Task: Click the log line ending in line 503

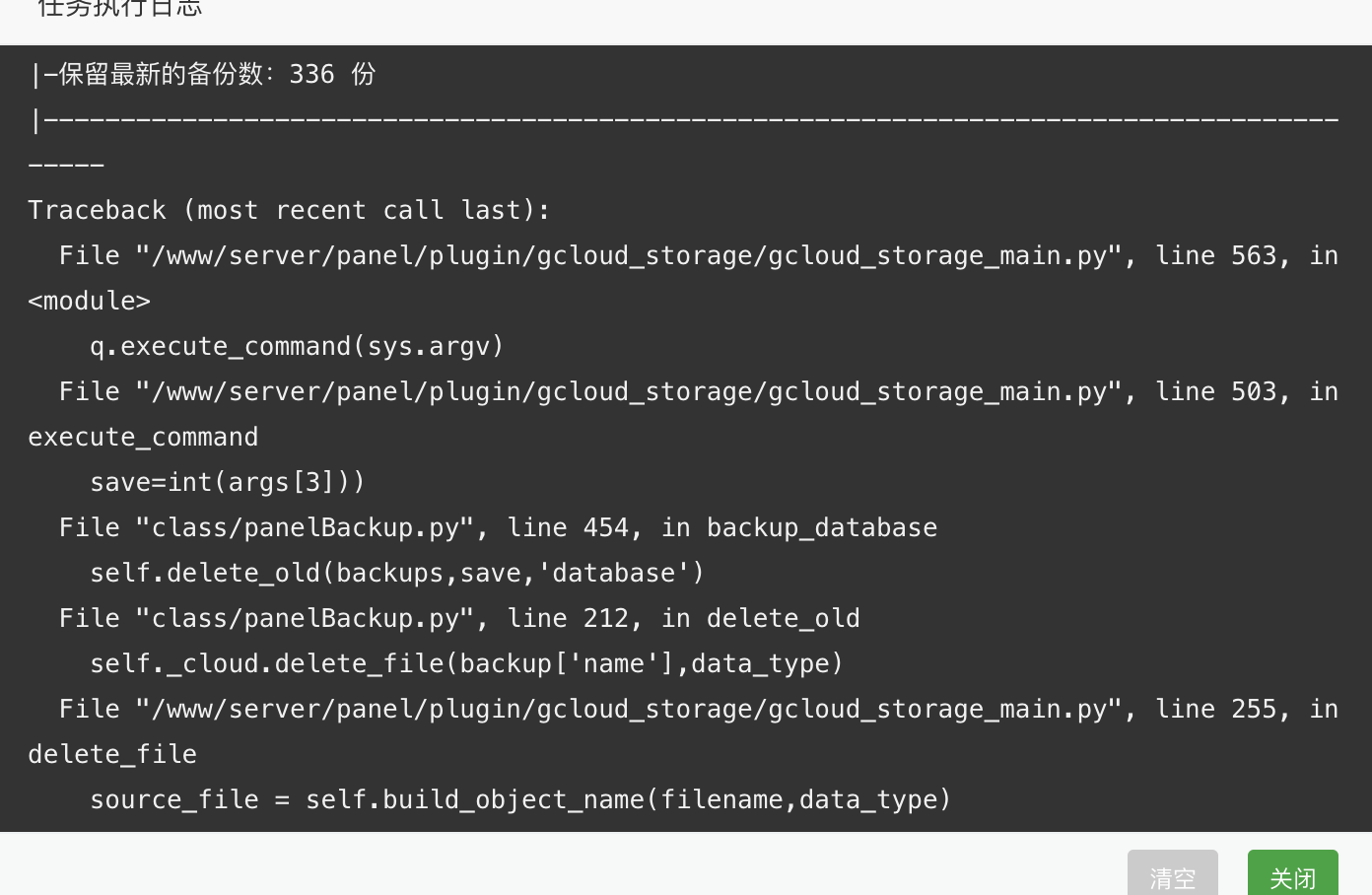Action: (698, 391)
